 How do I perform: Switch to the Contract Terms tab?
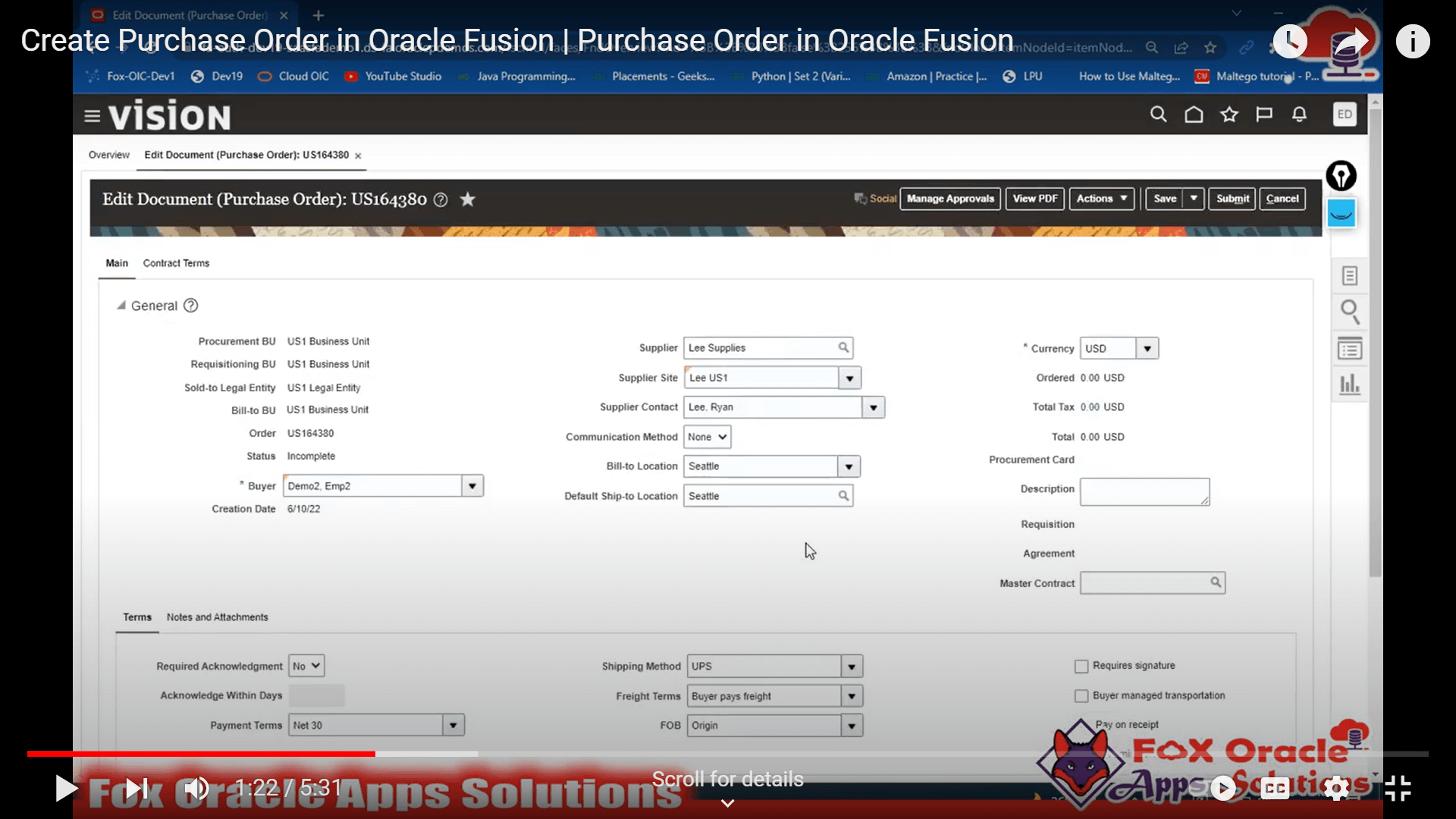pos(176,263)
